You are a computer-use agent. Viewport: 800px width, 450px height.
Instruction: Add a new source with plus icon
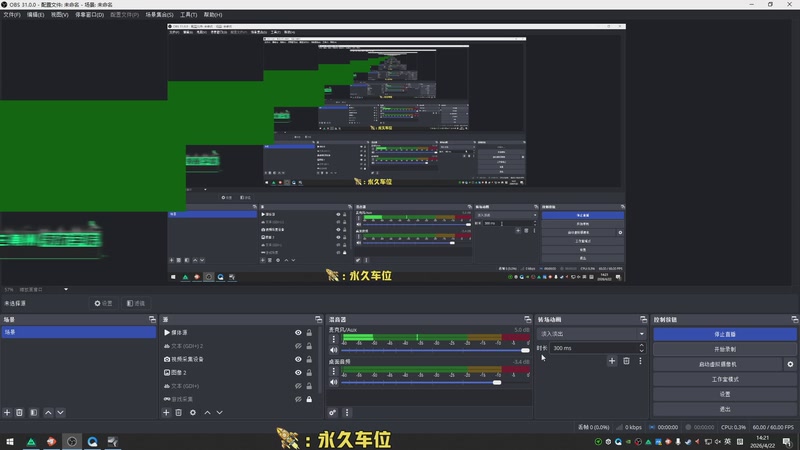[166, 412]
